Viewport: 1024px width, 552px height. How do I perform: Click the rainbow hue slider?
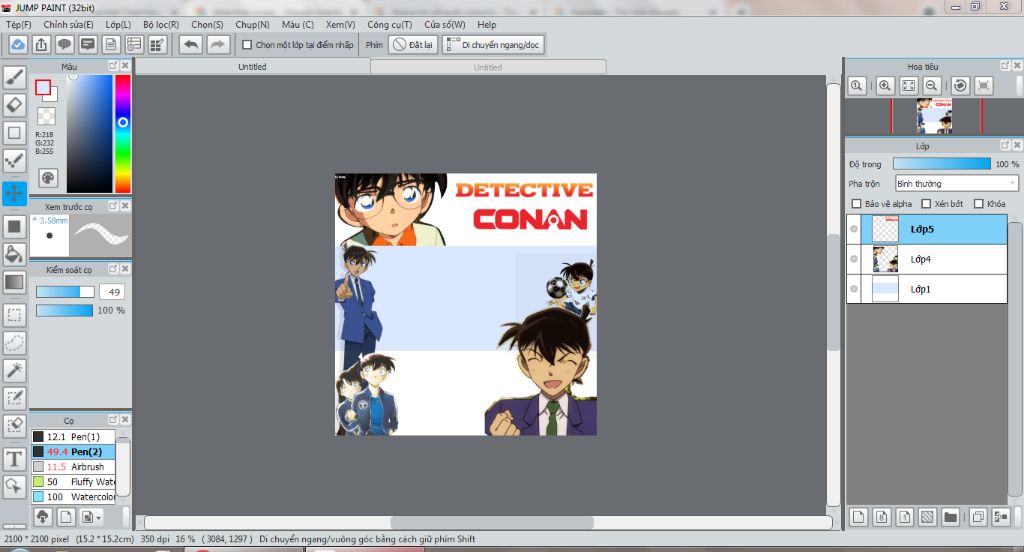[x=123, y=134]
